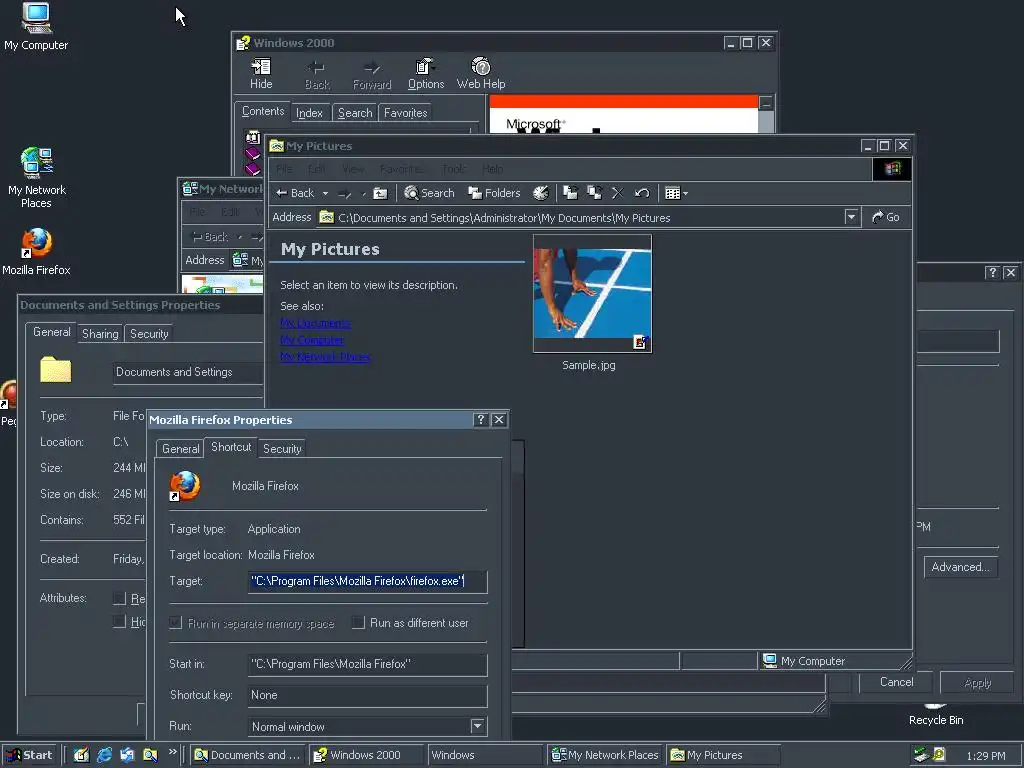
Task: Launch Internet Explorer from quick launch
Action: pyautogui.click(x=104, y=755)
